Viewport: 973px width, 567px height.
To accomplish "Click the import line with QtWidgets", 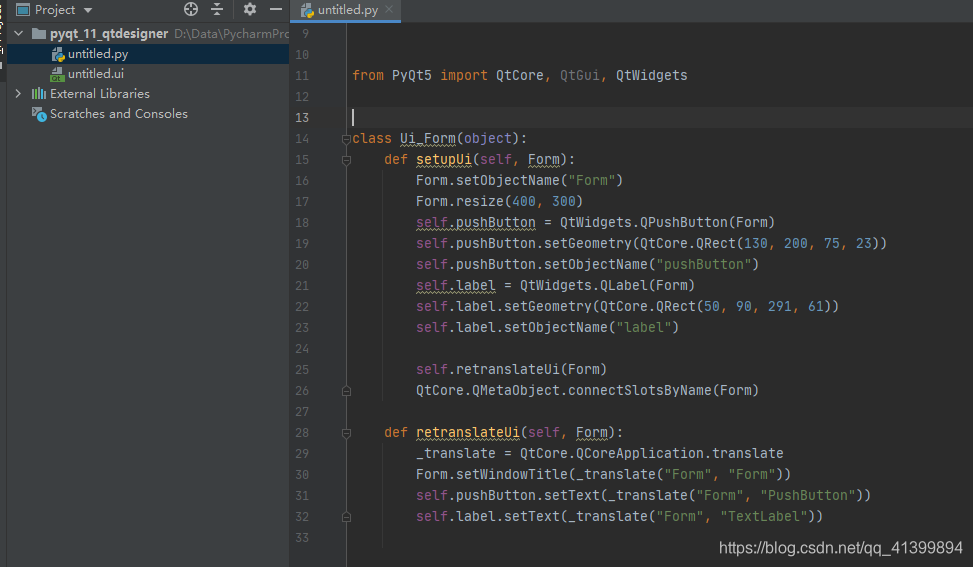I will pyautogui.click(x=519, y=76).
